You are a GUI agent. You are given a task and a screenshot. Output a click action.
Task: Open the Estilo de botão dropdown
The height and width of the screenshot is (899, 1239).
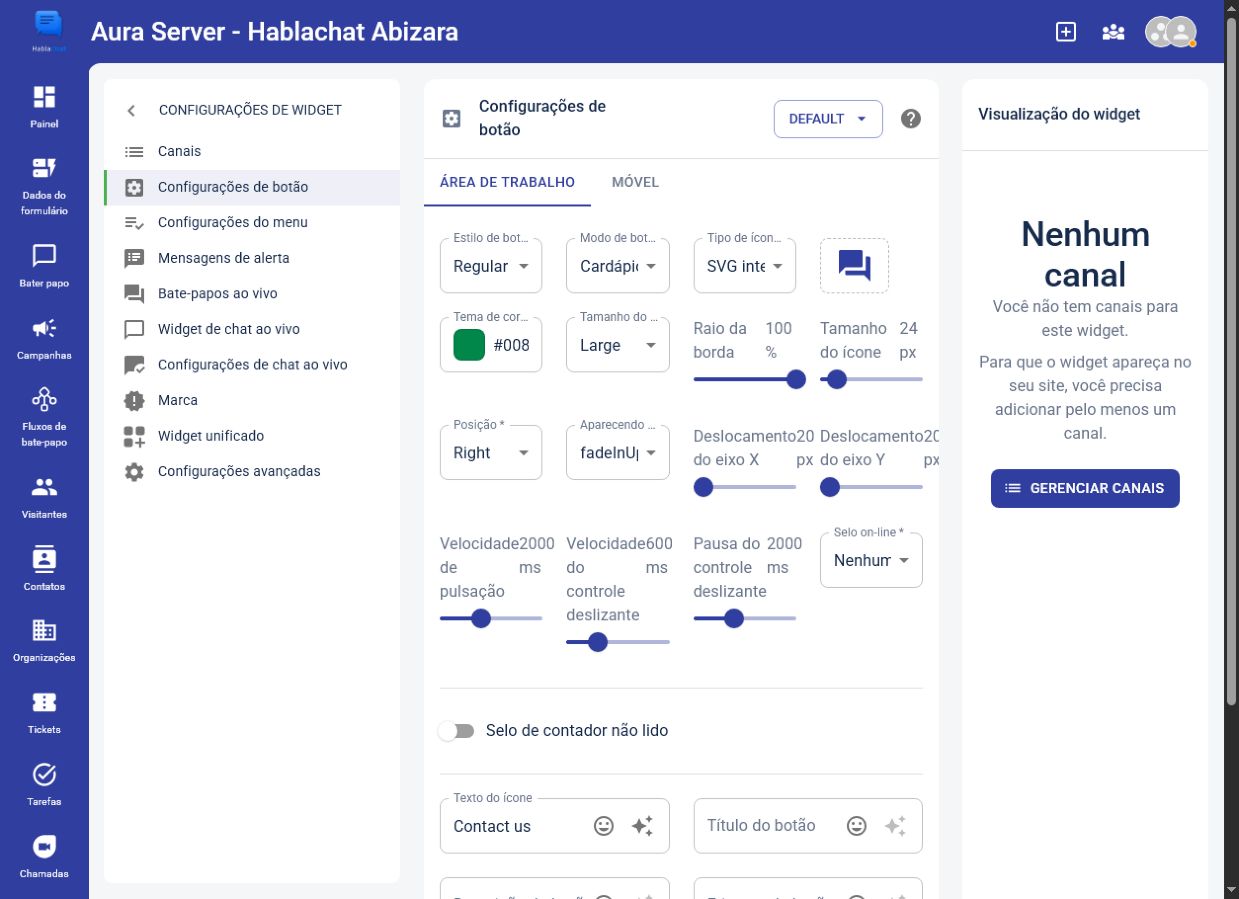(491, 265)
